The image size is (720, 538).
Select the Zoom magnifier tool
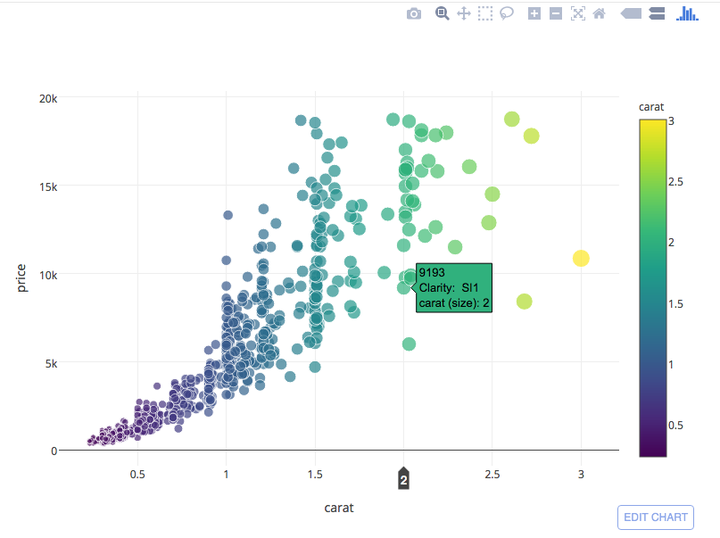(442, 13)
